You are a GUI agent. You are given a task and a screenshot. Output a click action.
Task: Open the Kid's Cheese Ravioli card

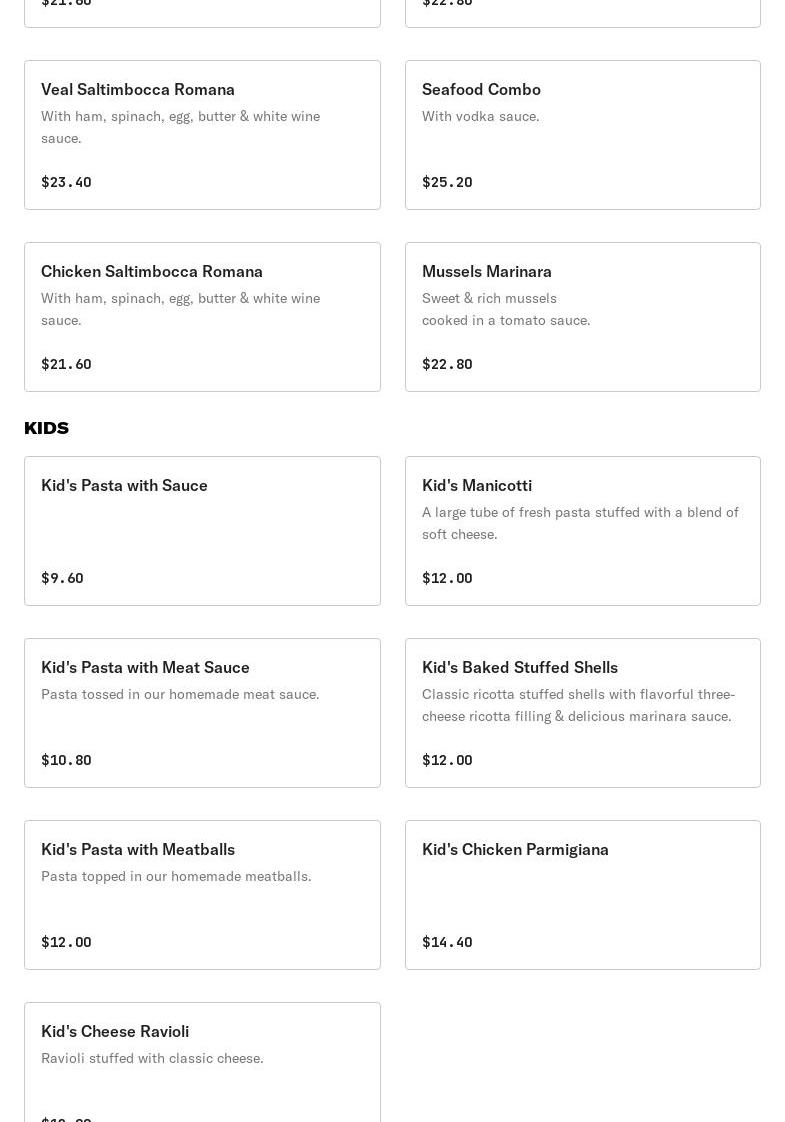click(202, 1062)
